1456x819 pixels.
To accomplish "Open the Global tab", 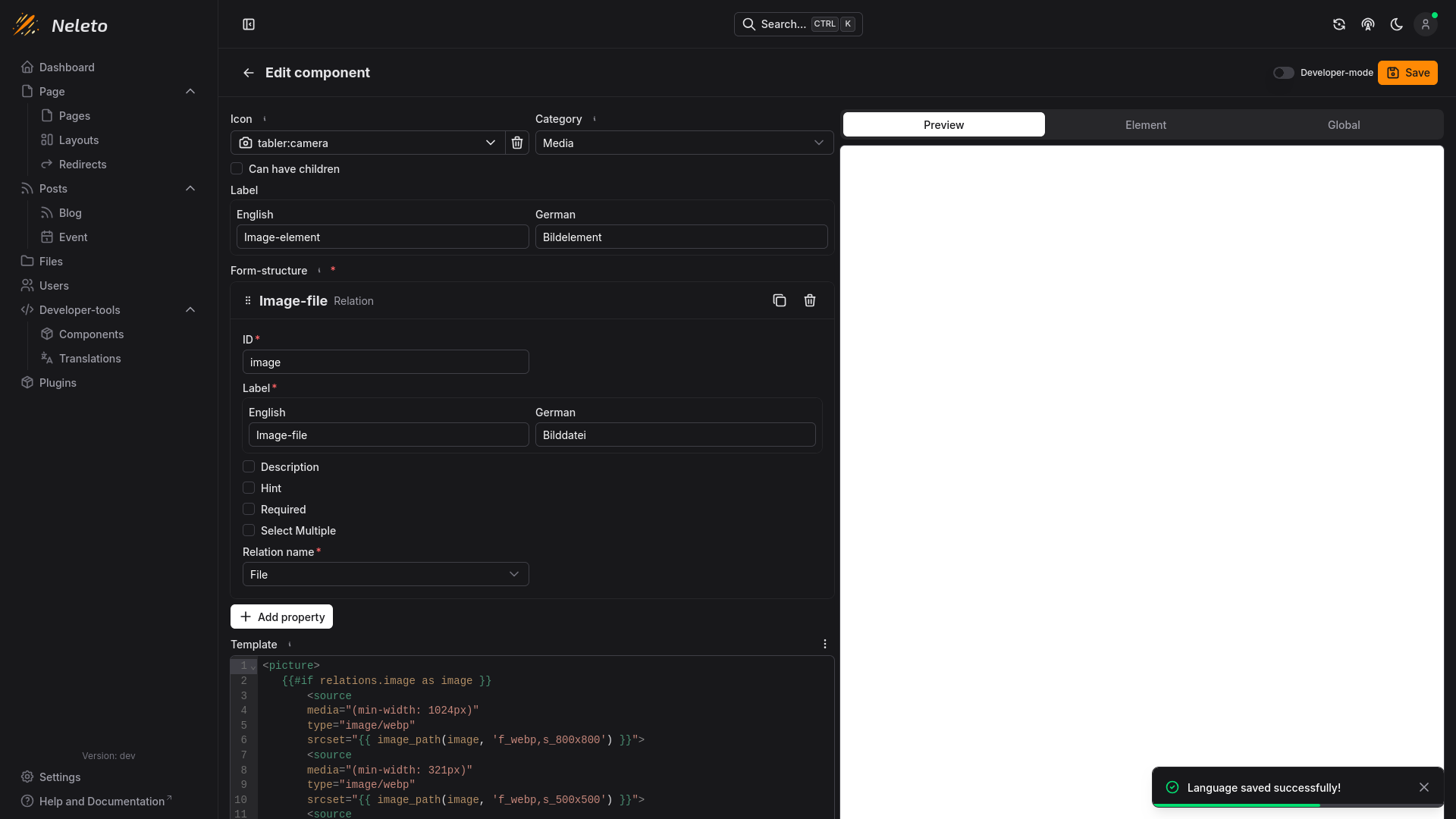I will pyautogui.click(x=1343, y=125).
